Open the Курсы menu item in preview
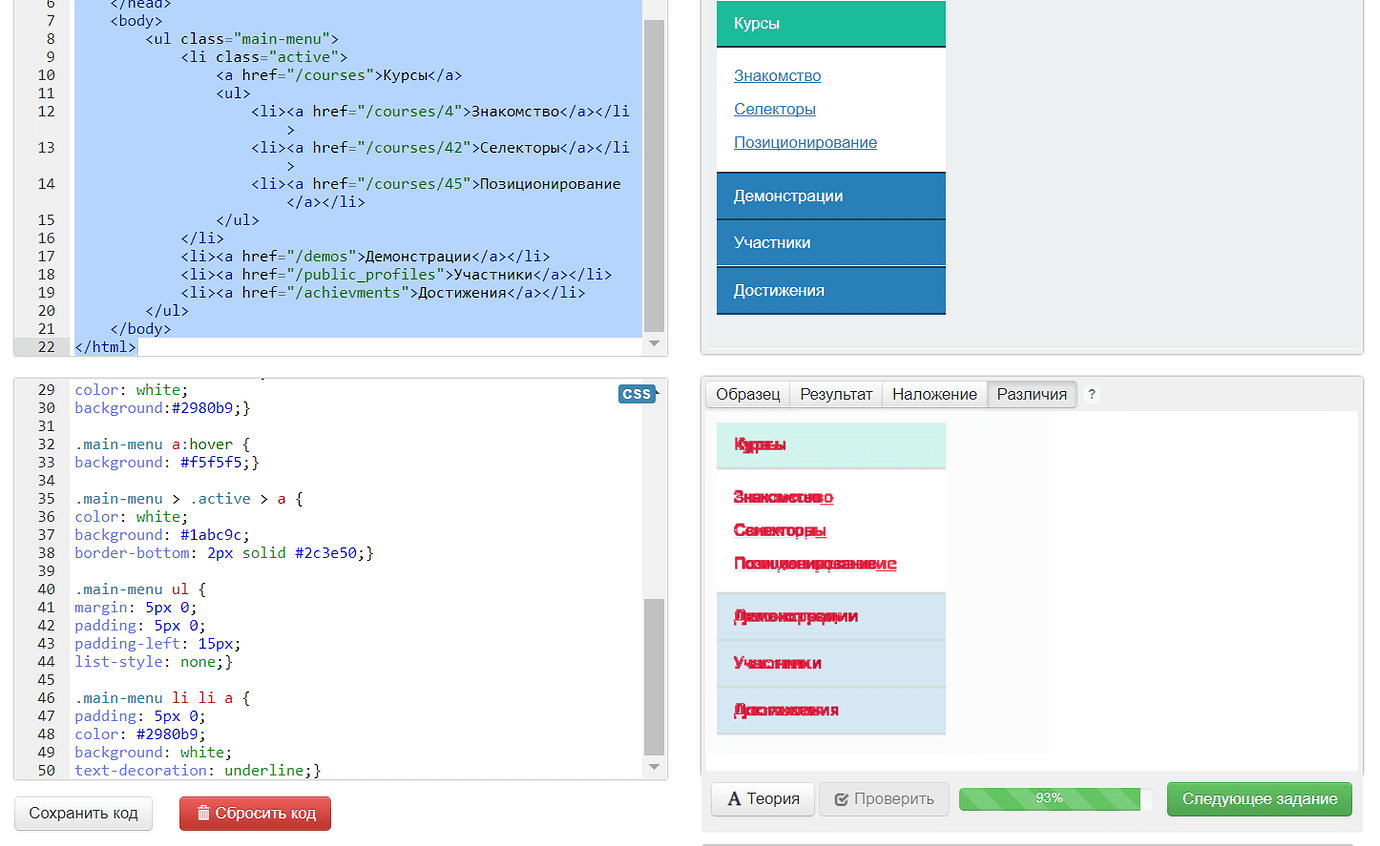 point(831,24)
